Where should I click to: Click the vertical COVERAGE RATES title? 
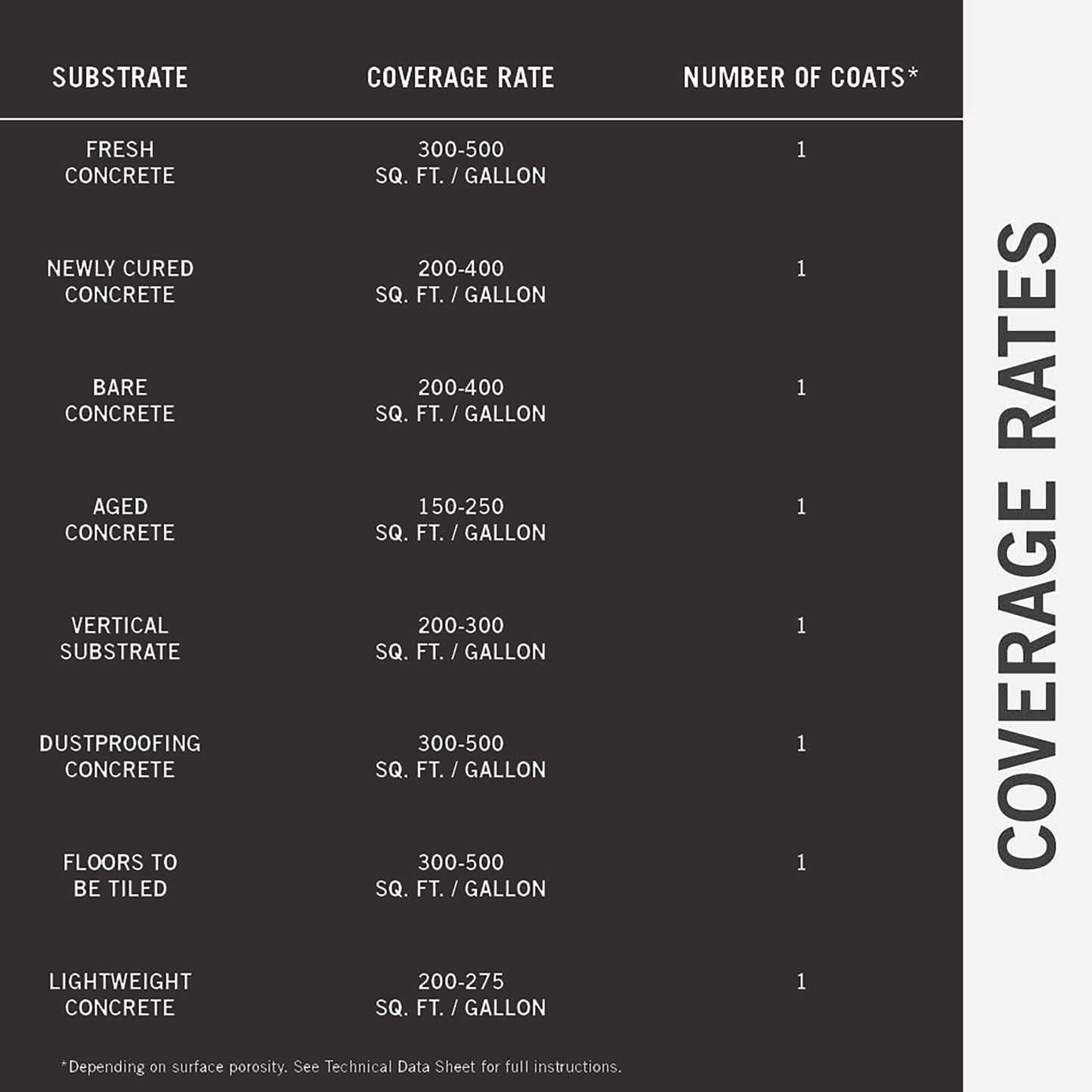point(1027,546)
